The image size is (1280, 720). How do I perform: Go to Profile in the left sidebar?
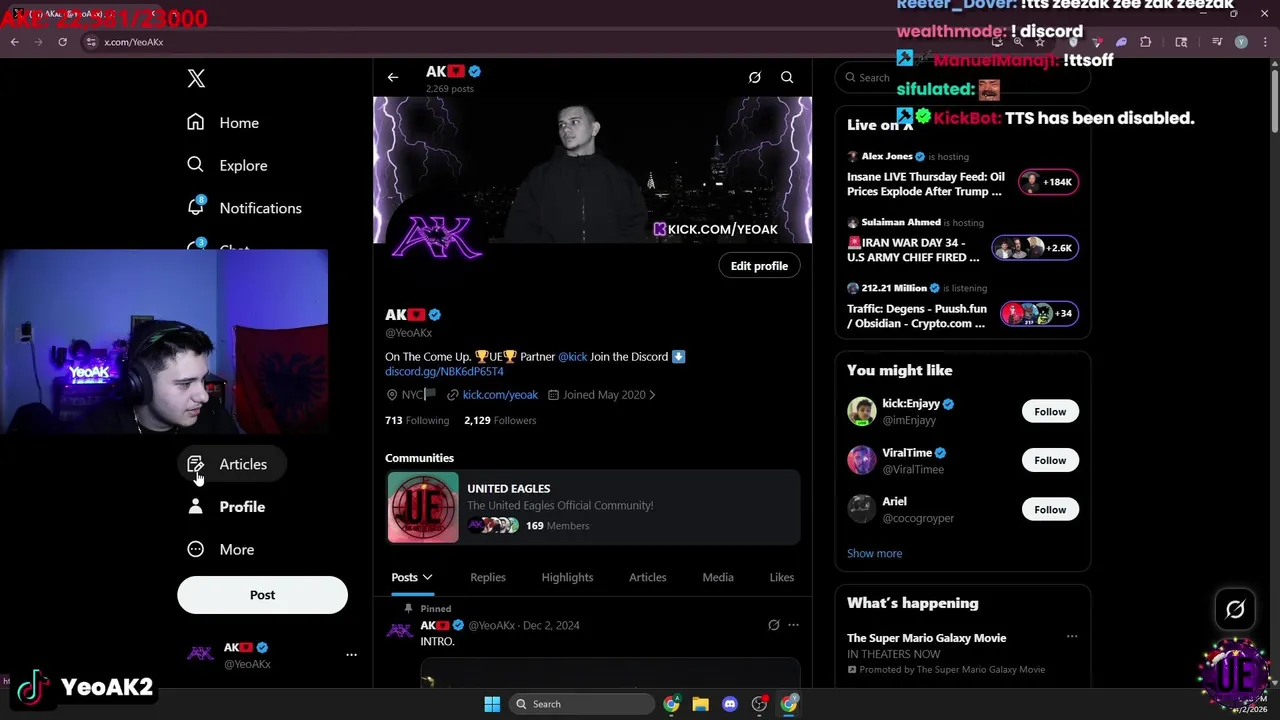[x=227, y=507]
